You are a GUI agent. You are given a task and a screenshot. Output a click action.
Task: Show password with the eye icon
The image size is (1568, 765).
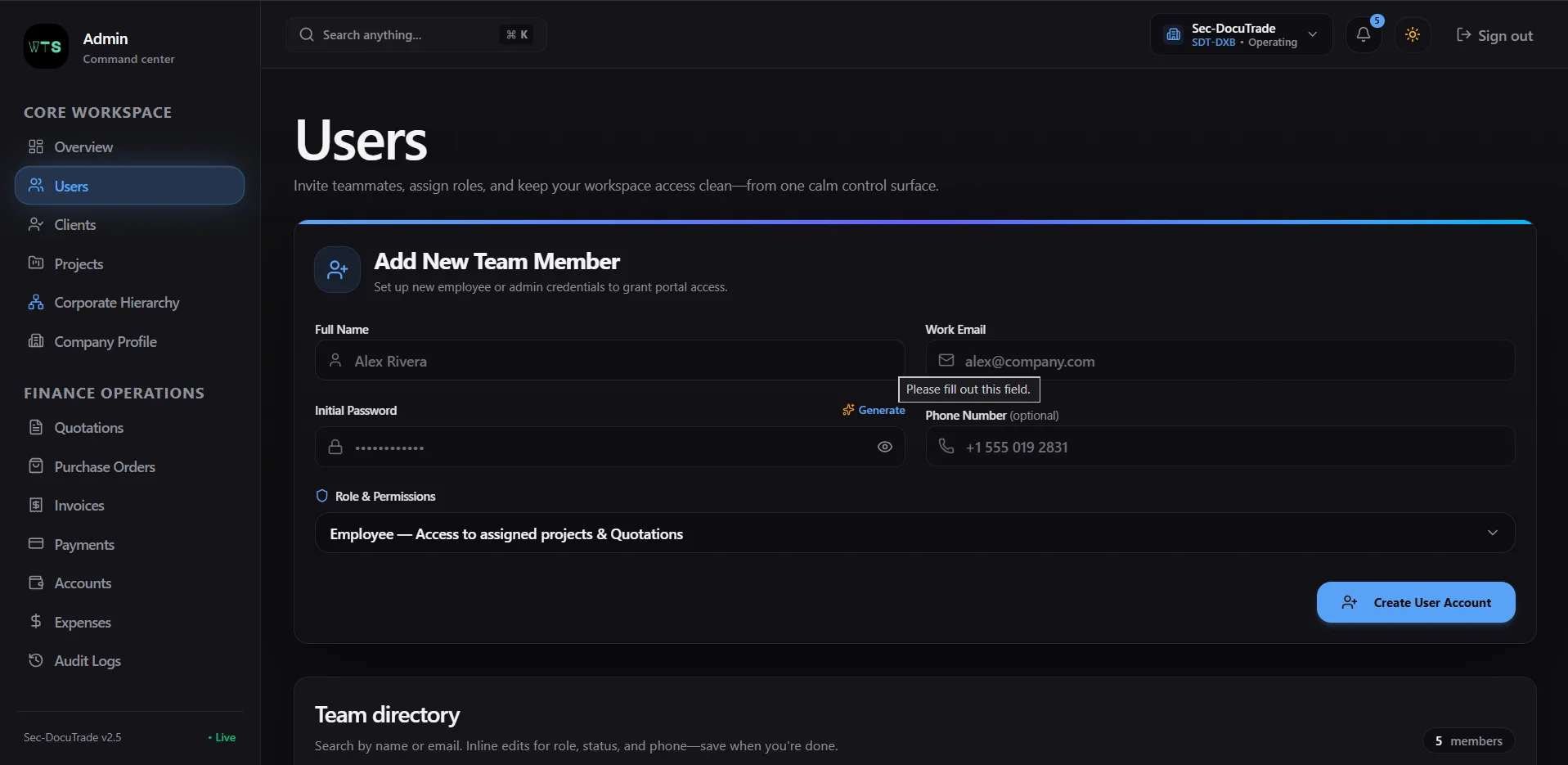point(884,447)
